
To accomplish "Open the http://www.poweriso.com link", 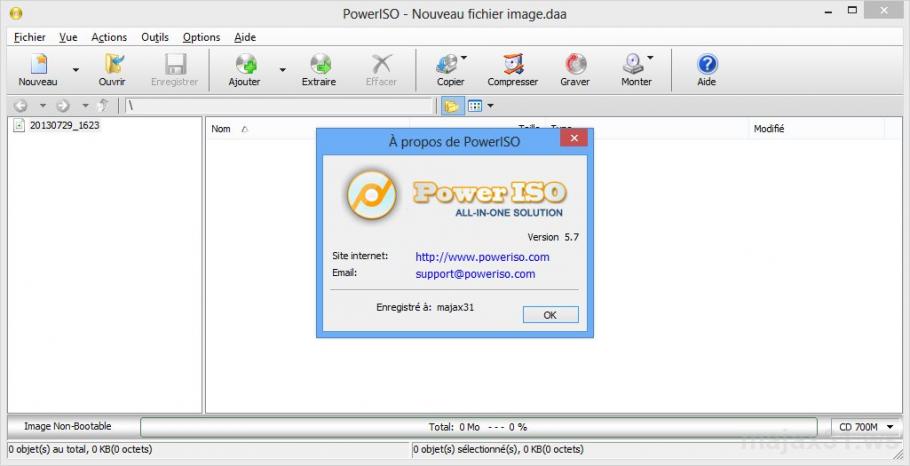I will [x=482, y=257].
